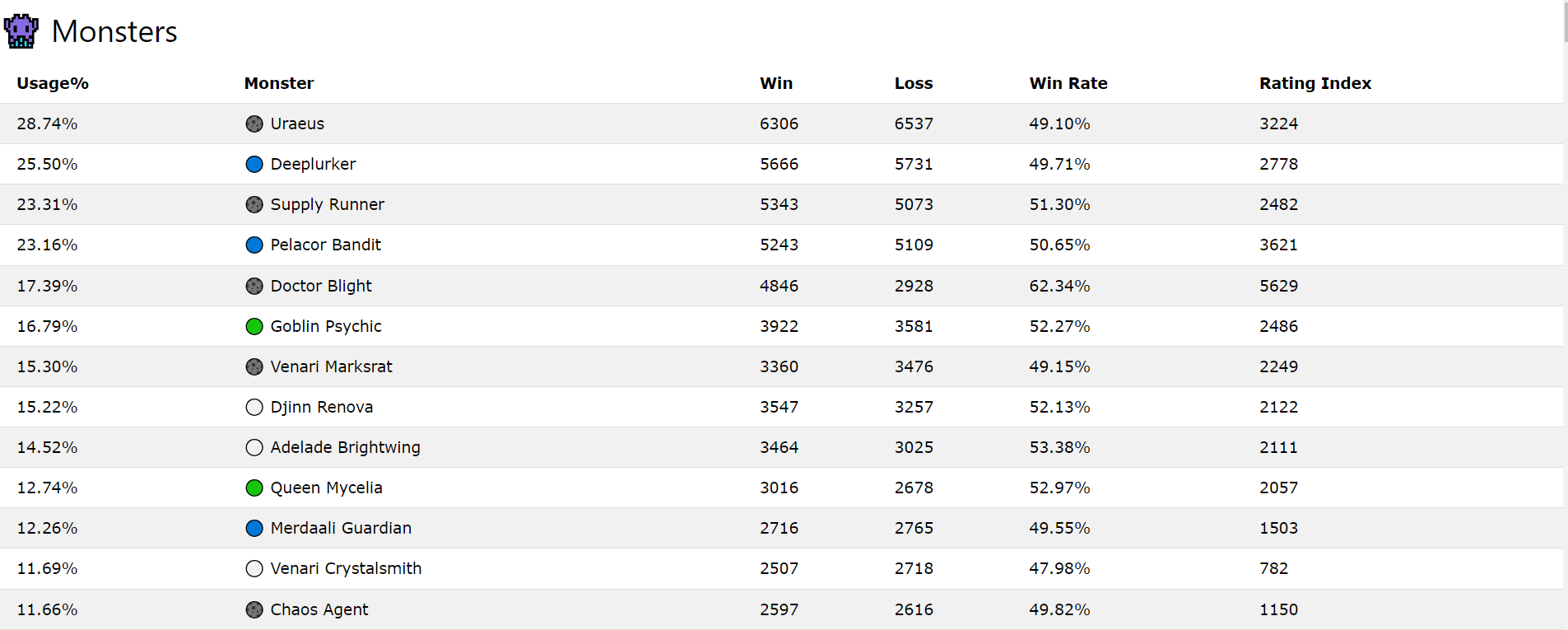Click the gray element icon beside Uraeus
The width and height of the screenshot is (1568, 630).
254,124
